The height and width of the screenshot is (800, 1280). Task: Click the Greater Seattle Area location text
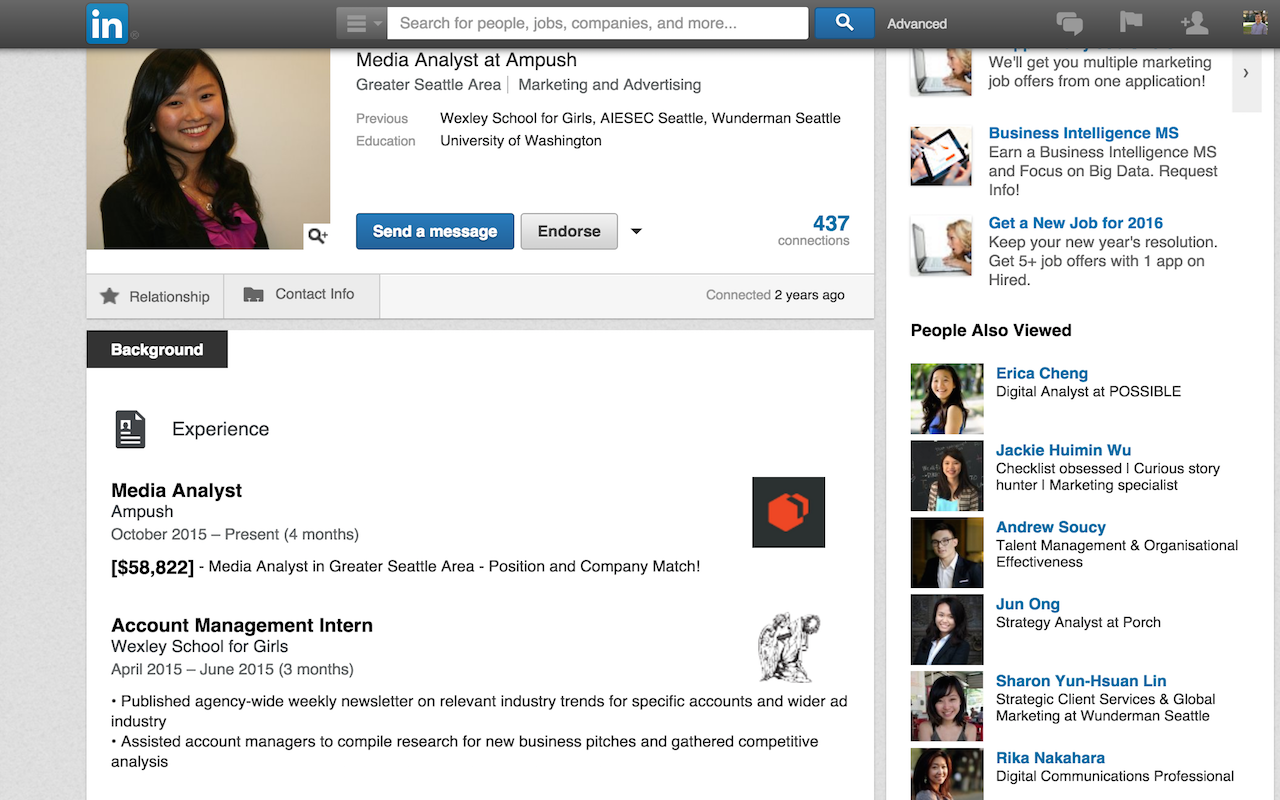click(429, 85)
